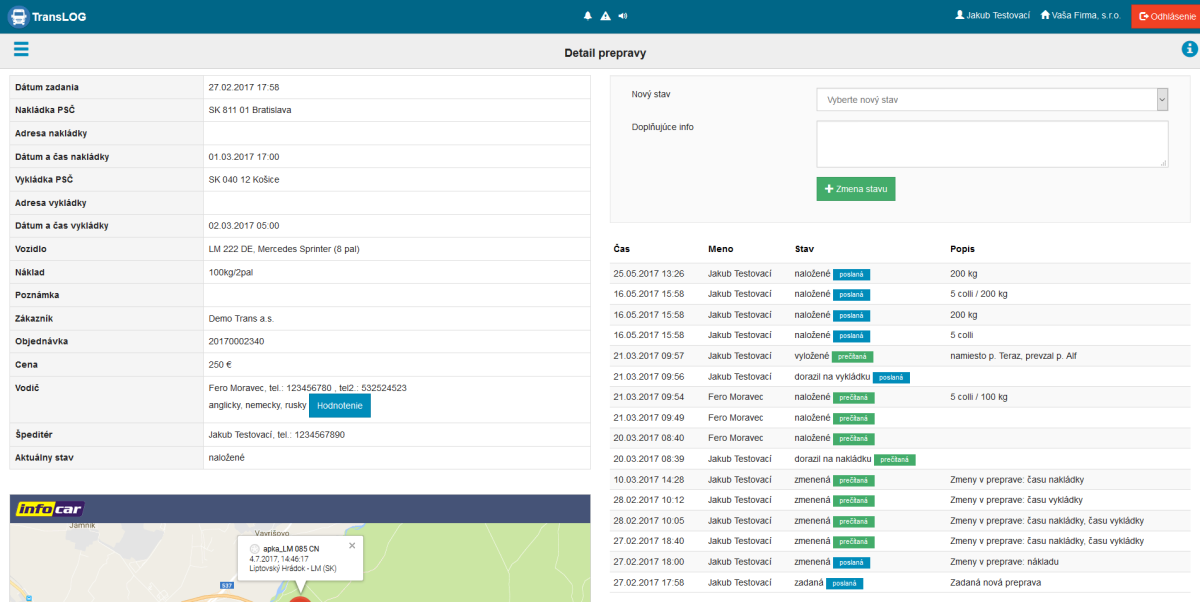This screenshot has height=602, width=1200.
Task: Open the 'Vyberte nový stav' dropdown
Action: click(992, 100)
